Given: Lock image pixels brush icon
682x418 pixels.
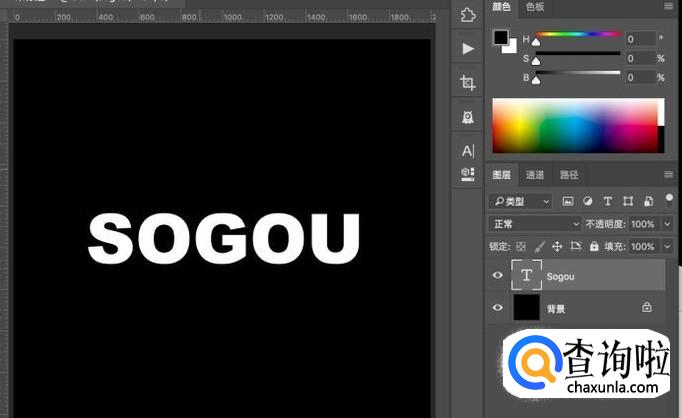Looking at the screenshot, I should [x=539, y=247].
